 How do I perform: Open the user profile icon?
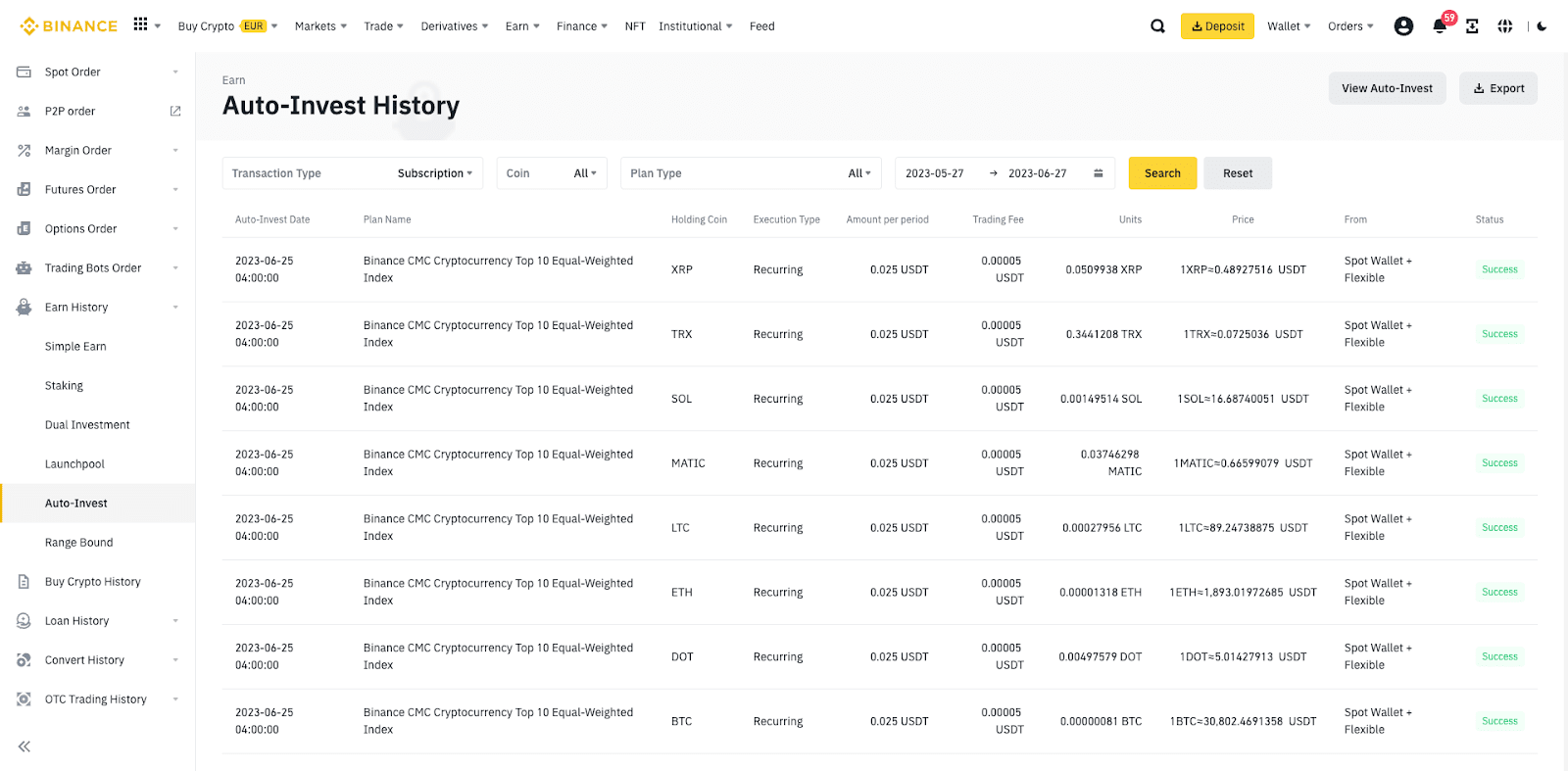pos(1403,26)
